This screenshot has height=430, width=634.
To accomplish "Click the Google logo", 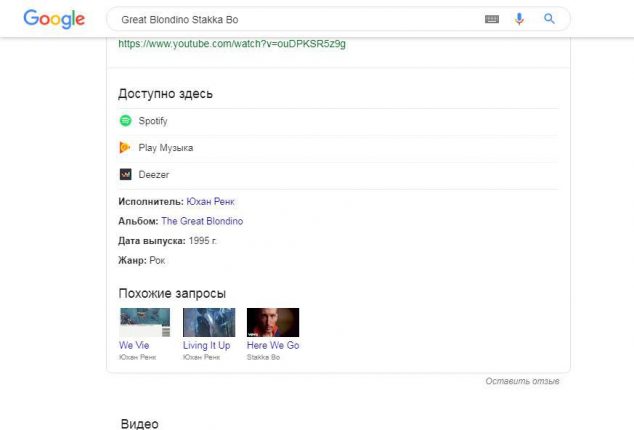I will tap(54, 19).
